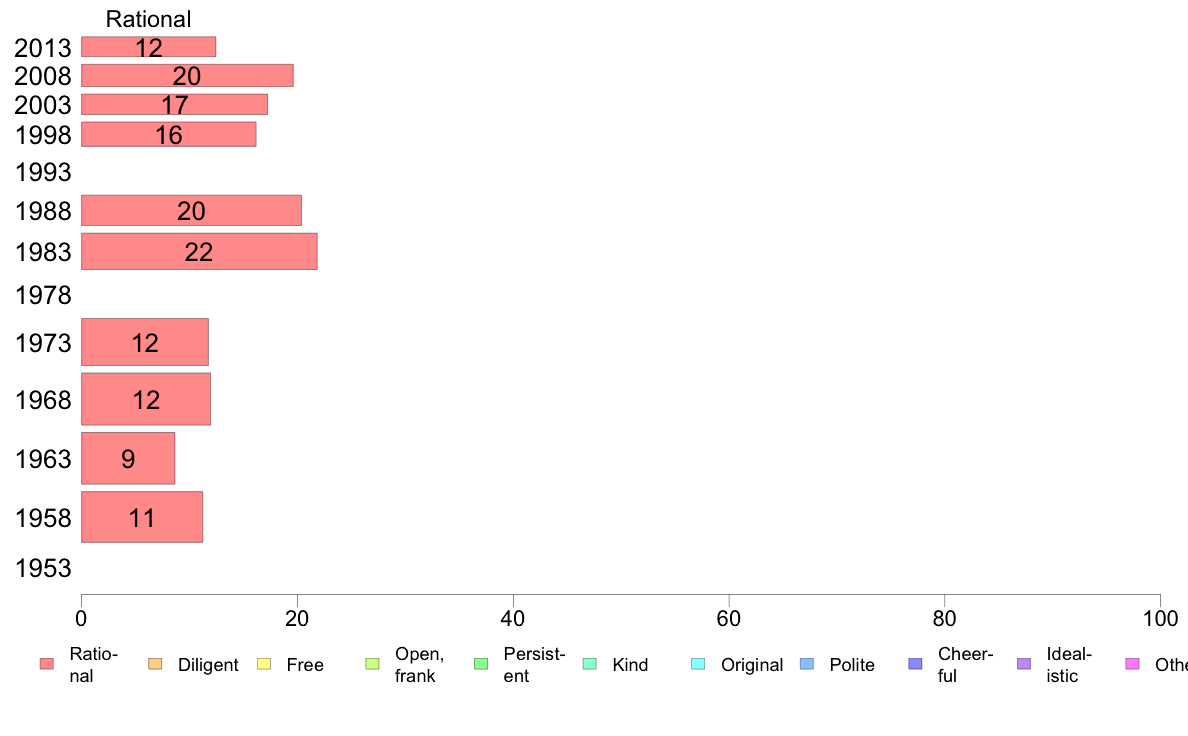Click the 1993 year label

coord(43,172)
